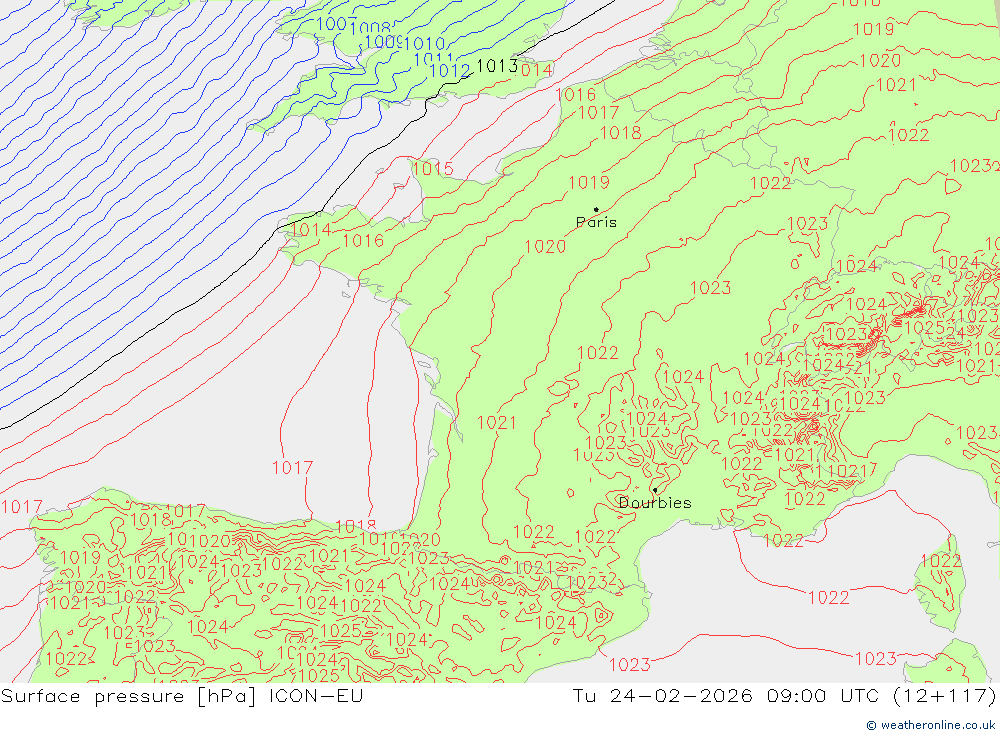The image size is (1000, 733).
Task: Click the Paris city label
Action: pos(596,222)
